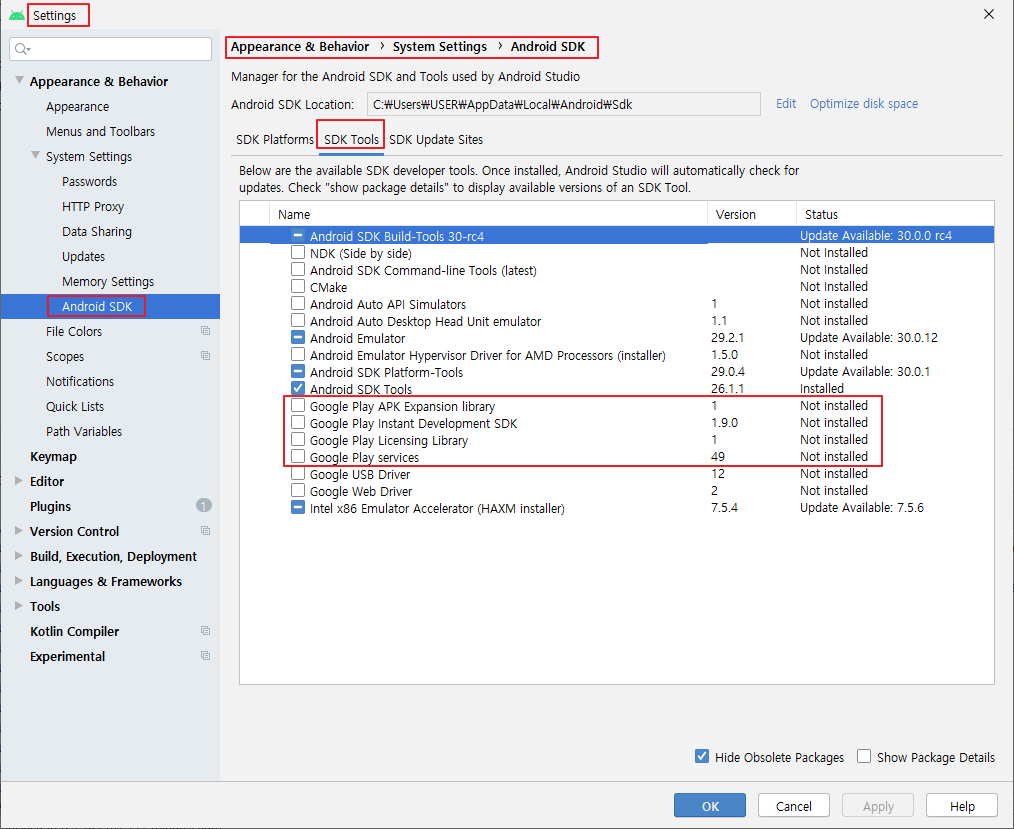Screen dimensions: 1014x829
Task: Click the Cancel button
Action: point(793,806)
